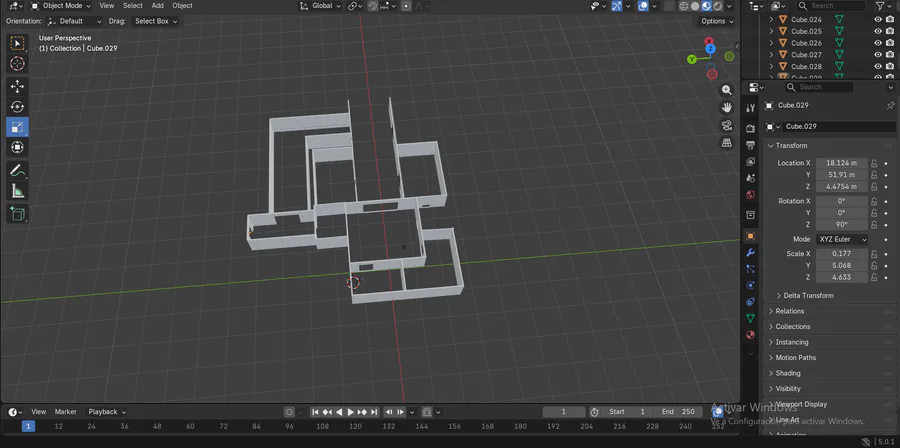The height and width of the screenshot is (448, 900).
Task: Hide Cube.026 in viewport with eye icon
Action: pos(878,43)
